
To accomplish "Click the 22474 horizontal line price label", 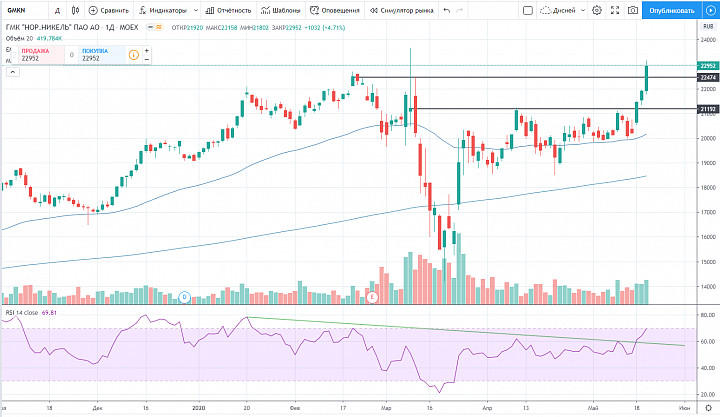I will click(x=707, y=78).
